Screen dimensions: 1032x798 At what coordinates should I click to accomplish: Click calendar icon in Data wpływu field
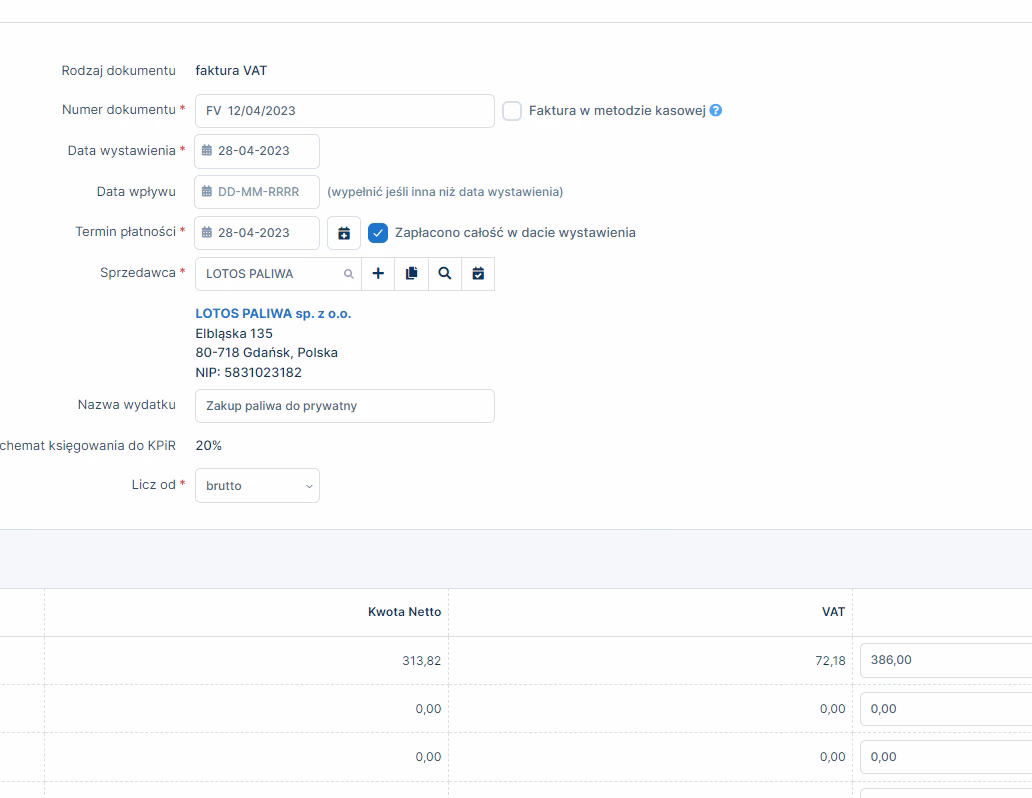click(207, 192)
